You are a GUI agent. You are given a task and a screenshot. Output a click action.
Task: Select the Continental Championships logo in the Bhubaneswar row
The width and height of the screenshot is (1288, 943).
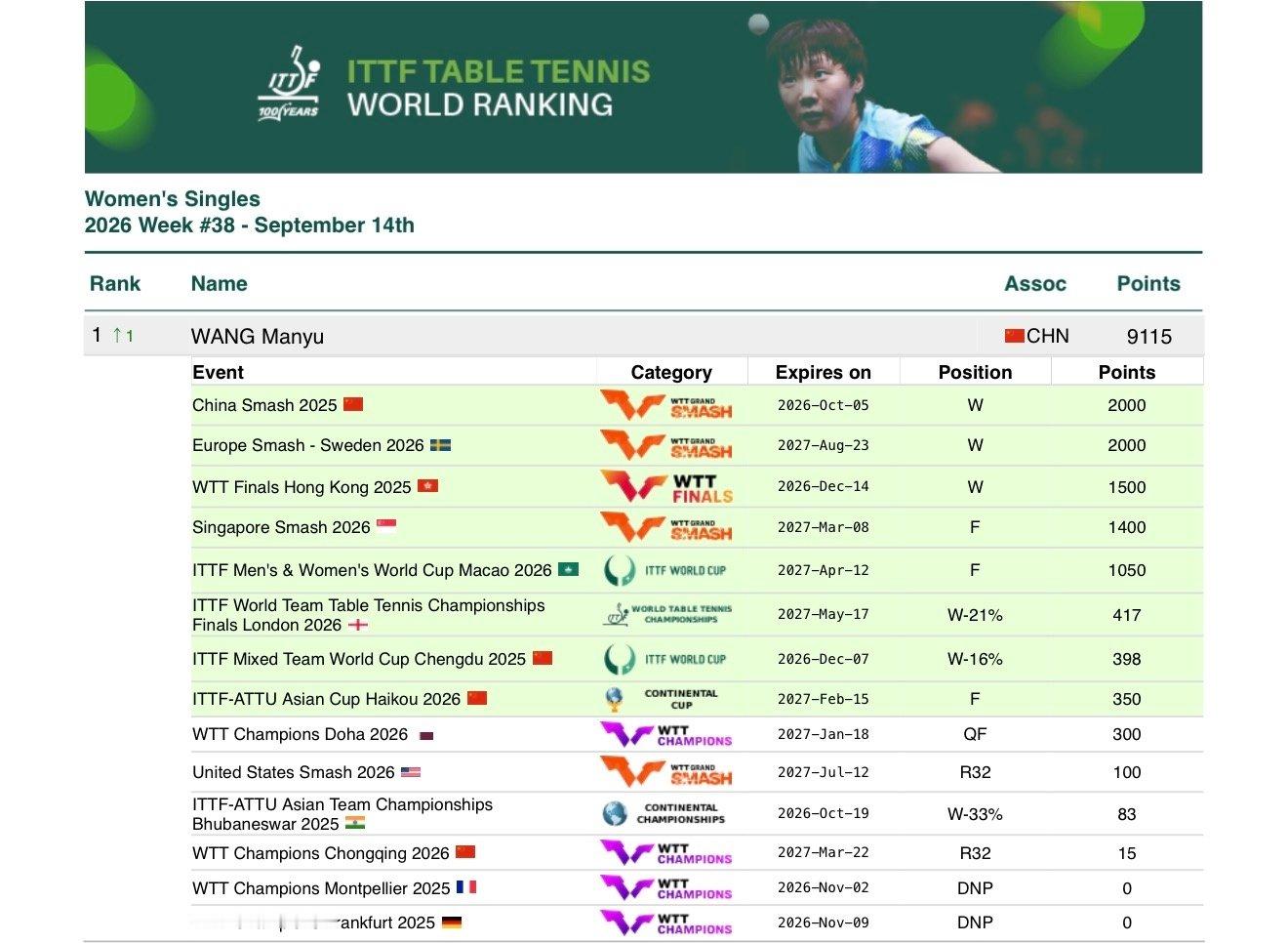coord(664,813)
